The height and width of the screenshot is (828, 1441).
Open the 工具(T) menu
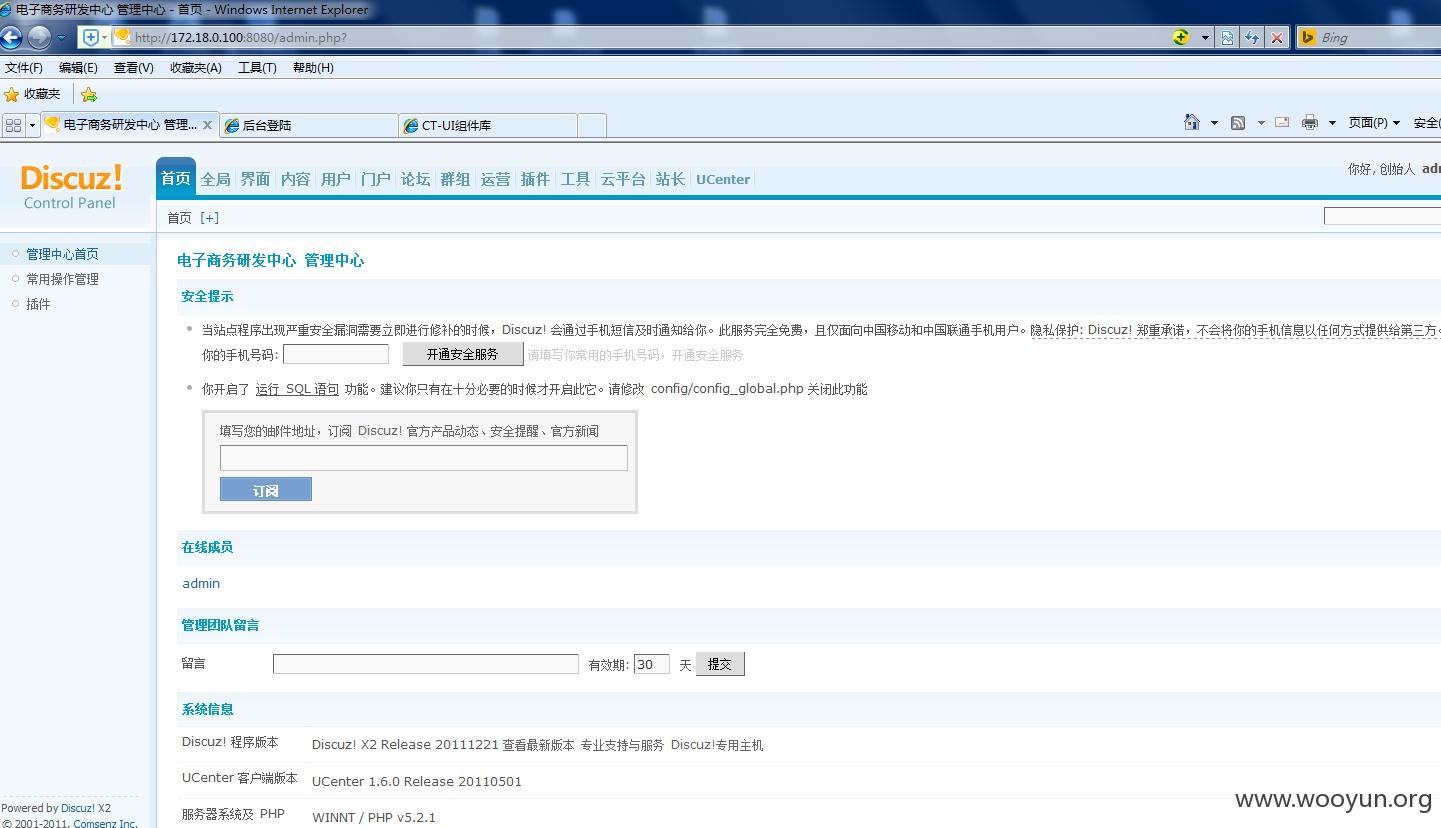[x=257, y=68]
